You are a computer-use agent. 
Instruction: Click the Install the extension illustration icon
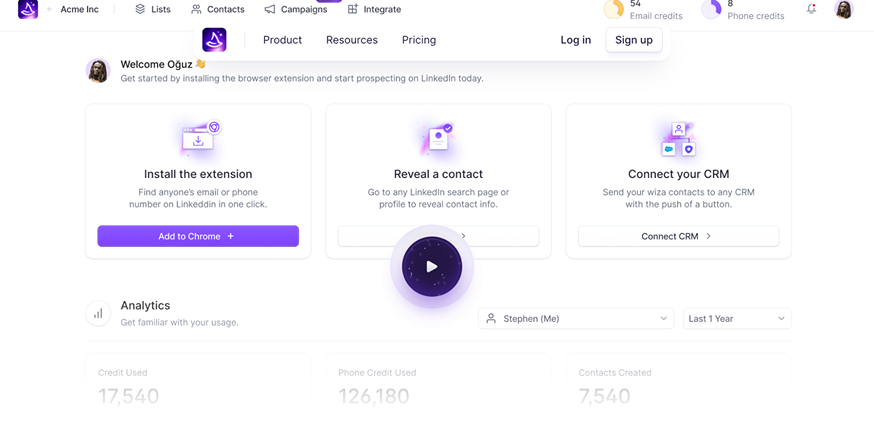click(x=198, y=140)
